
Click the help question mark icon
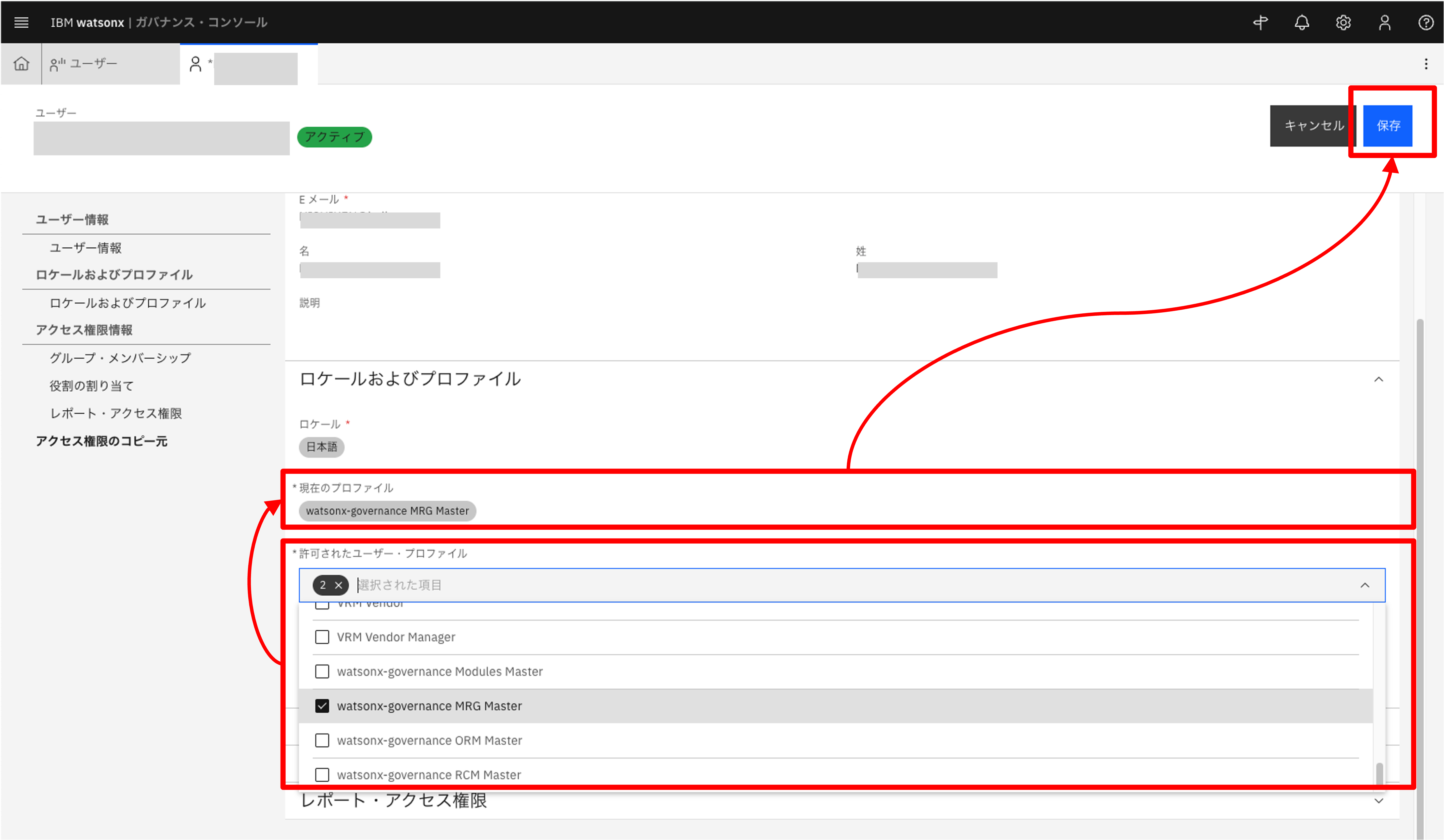coord(1426,22)
